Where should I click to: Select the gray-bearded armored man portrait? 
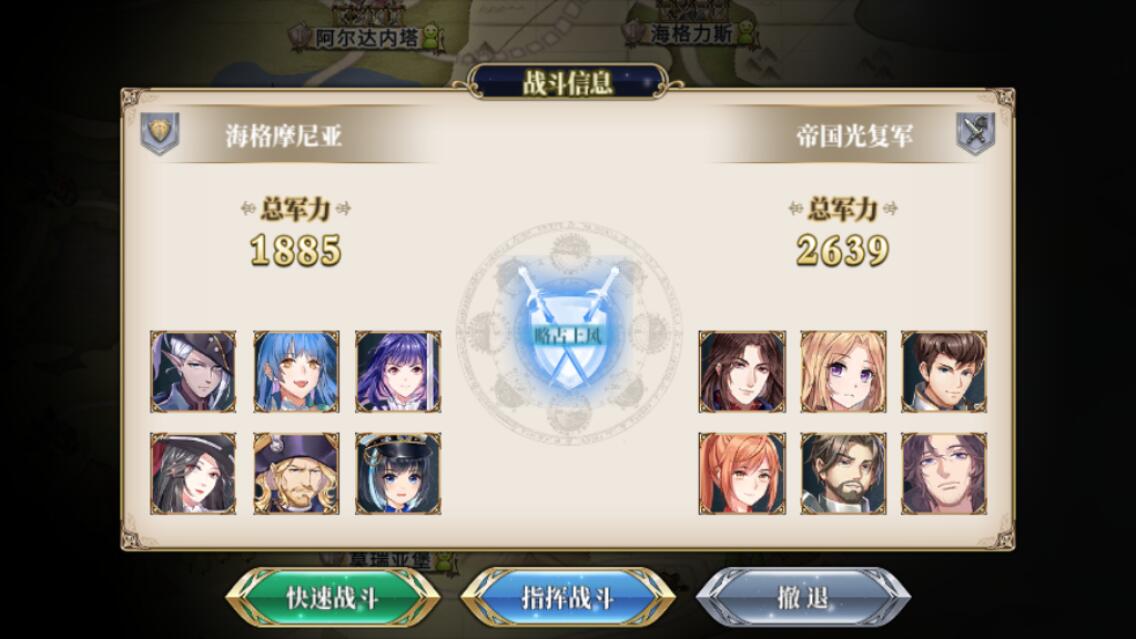pyautogui.click(x=843, y=474)
